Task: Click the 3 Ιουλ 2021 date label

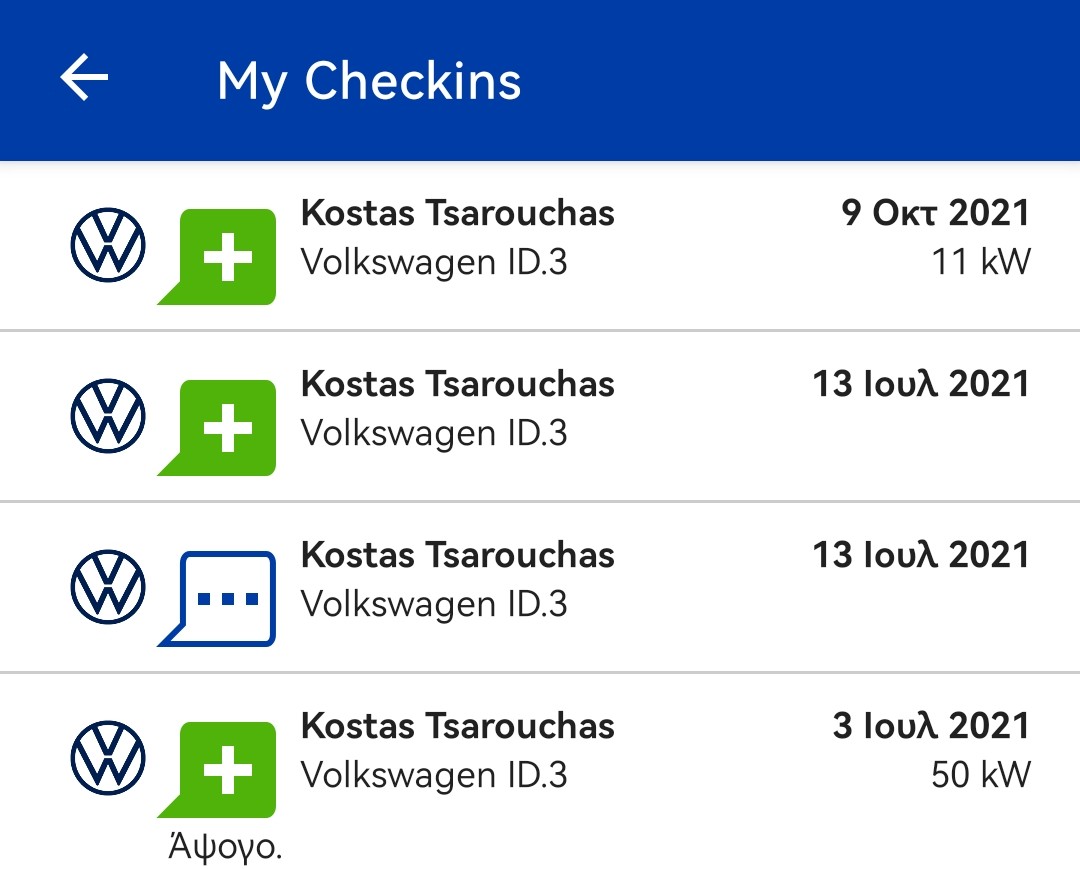Action: point(931,726)
